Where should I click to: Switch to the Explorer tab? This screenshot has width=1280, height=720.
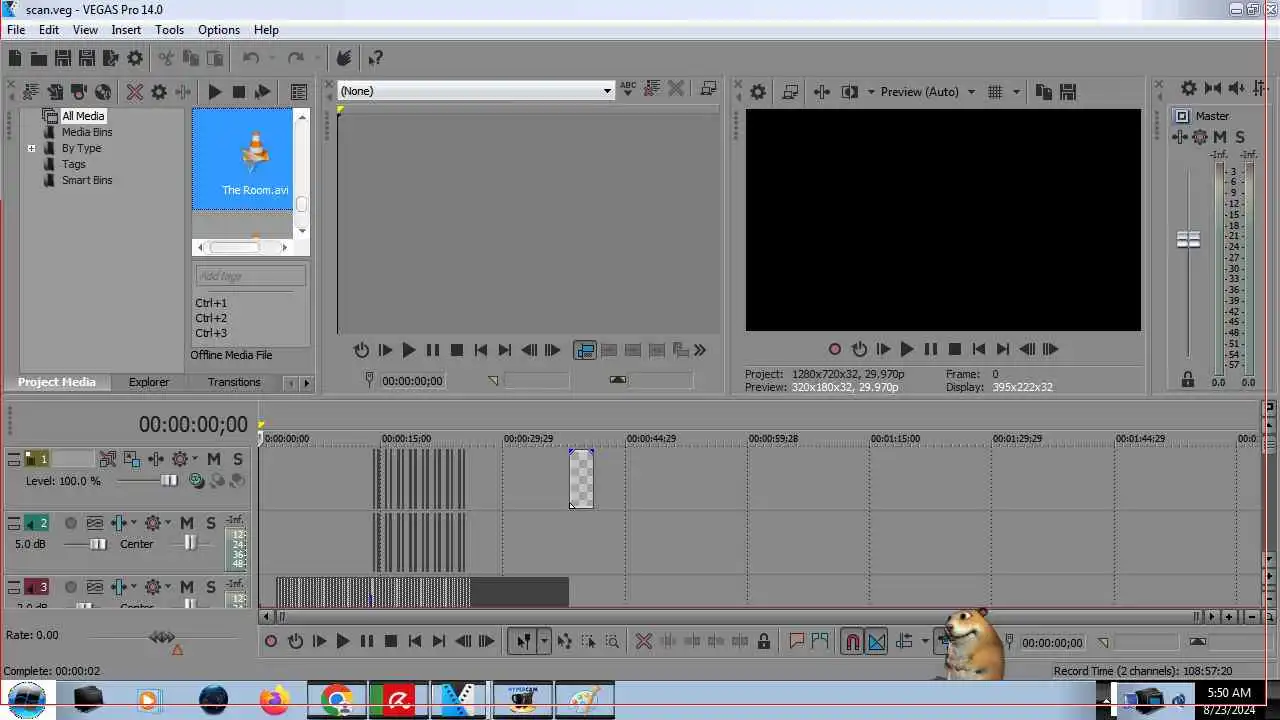[149, 382]
